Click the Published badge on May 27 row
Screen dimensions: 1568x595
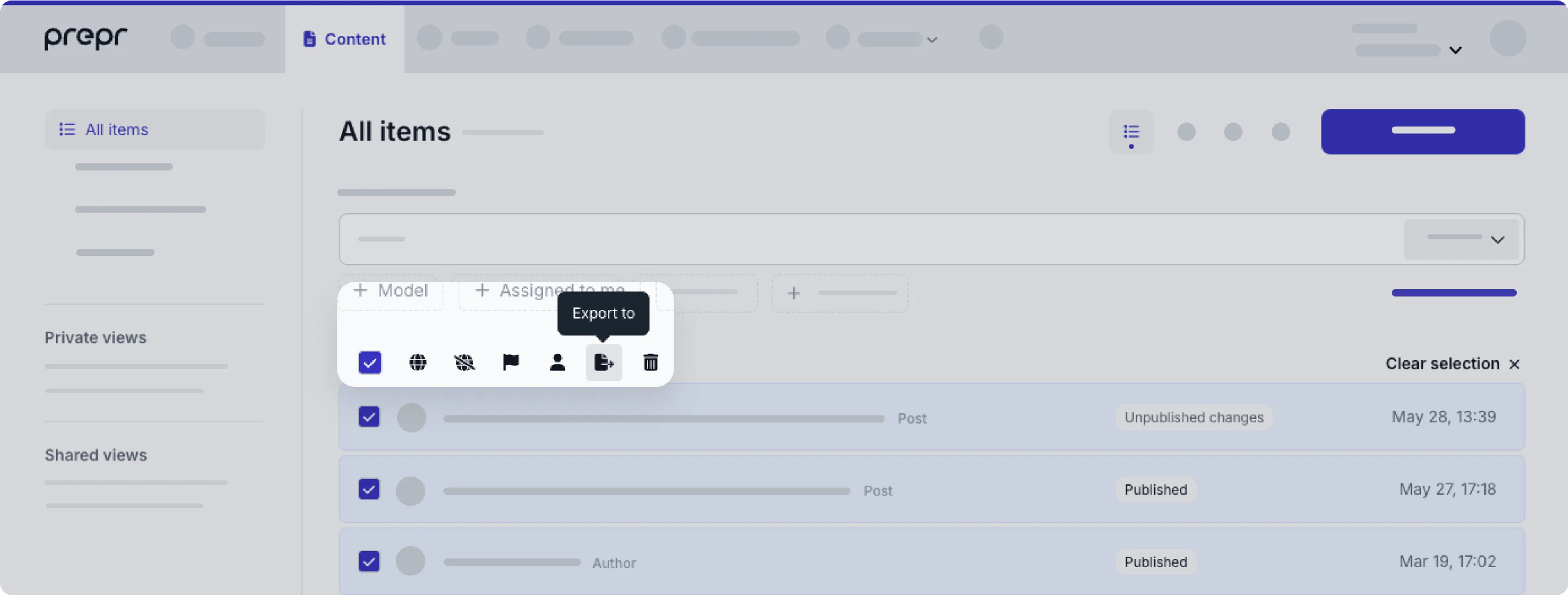click(1155, 490)
